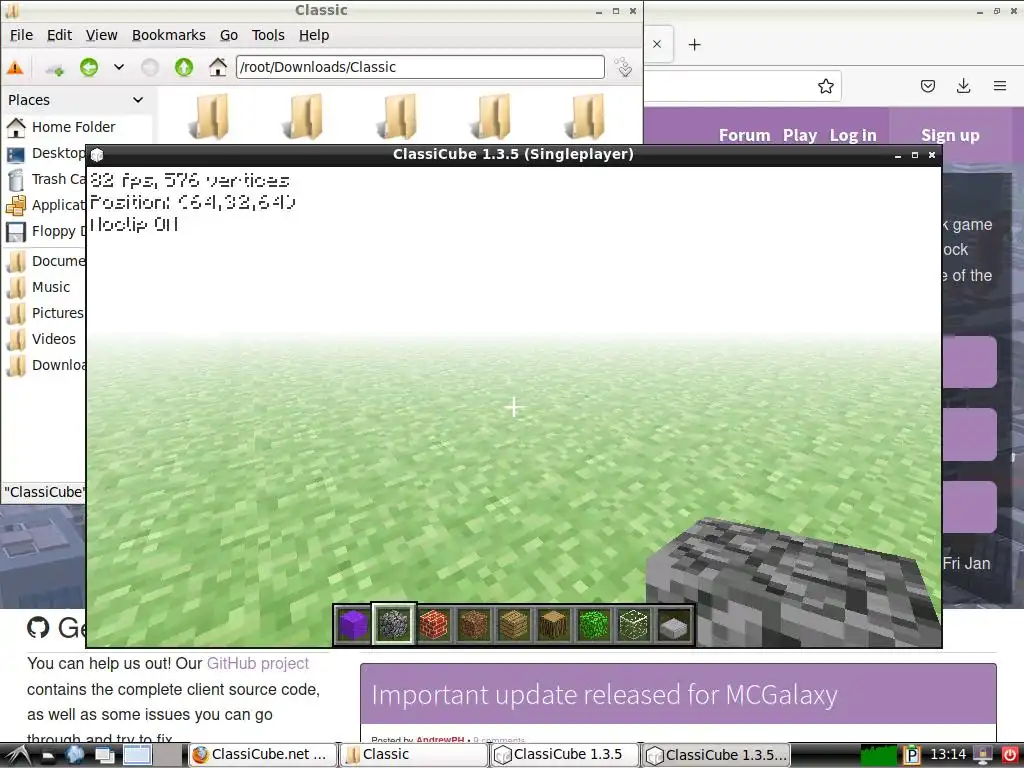Open the system start menu in taskbar
The width and height of the screenshot is (1024, 768).
(x=16, y=755)
